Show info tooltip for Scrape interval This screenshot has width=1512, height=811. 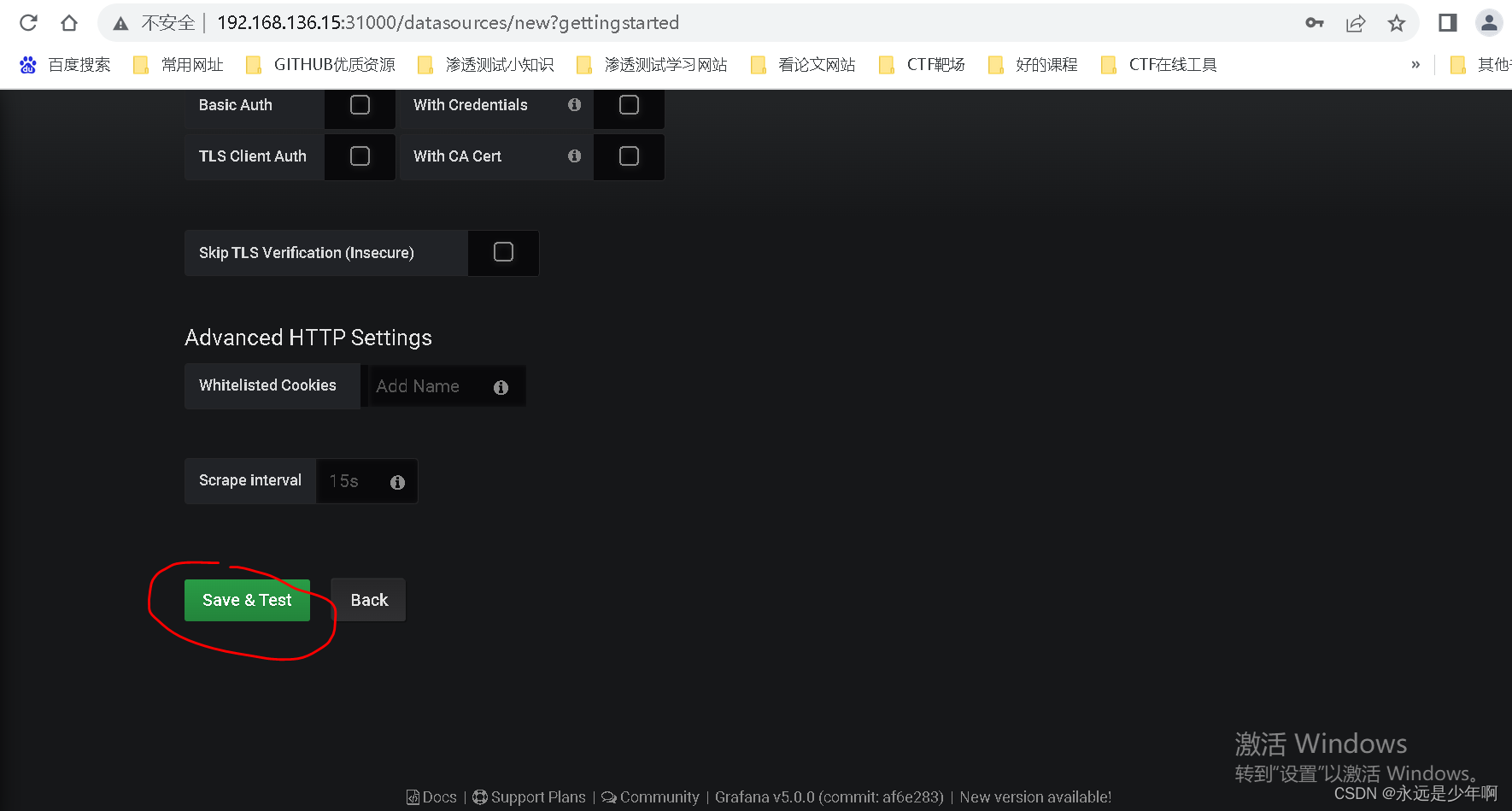coord(397,482)
